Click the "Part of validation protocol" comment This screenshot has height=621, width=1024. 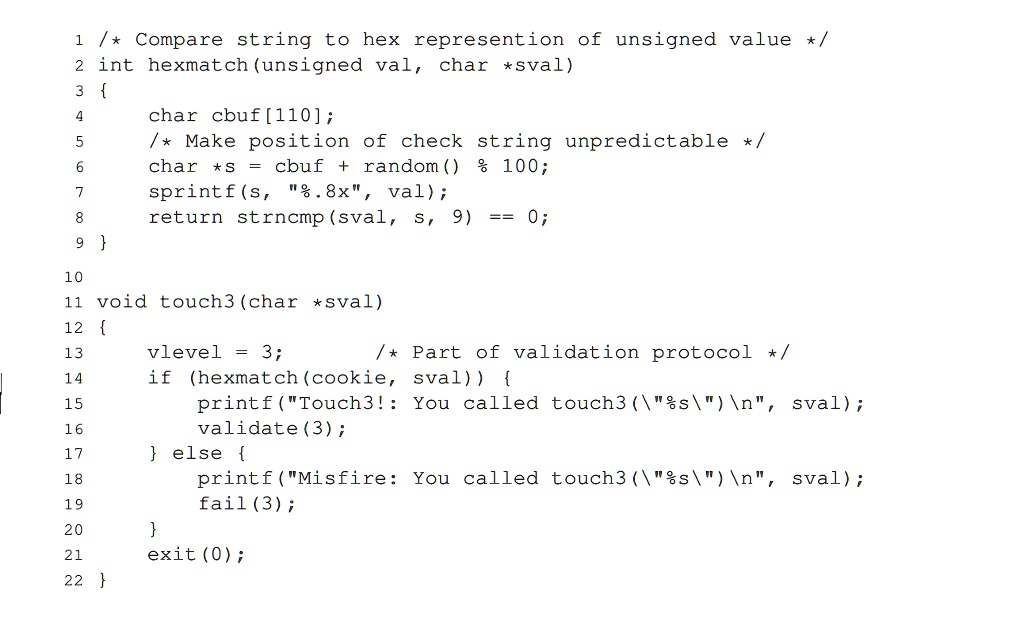pyautogui.click(x=583, y=353)
